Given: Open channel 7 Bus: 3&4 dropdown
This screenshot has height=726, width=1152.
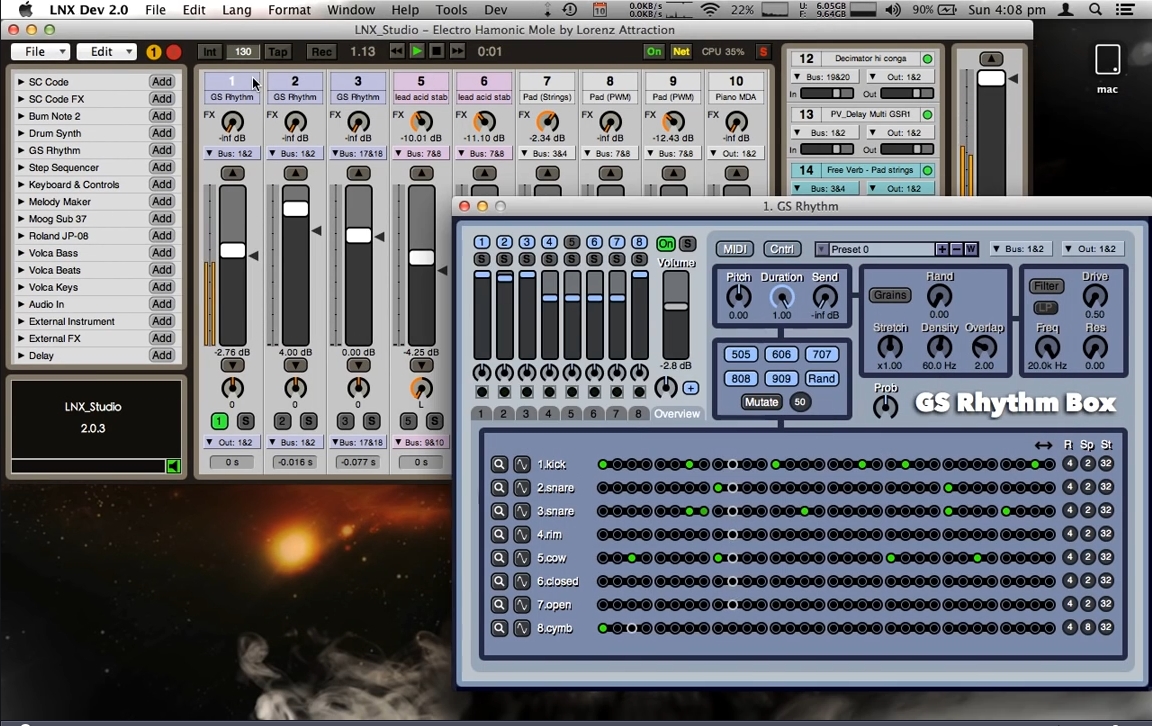Looking at the screenshot, I should [547, 154].
